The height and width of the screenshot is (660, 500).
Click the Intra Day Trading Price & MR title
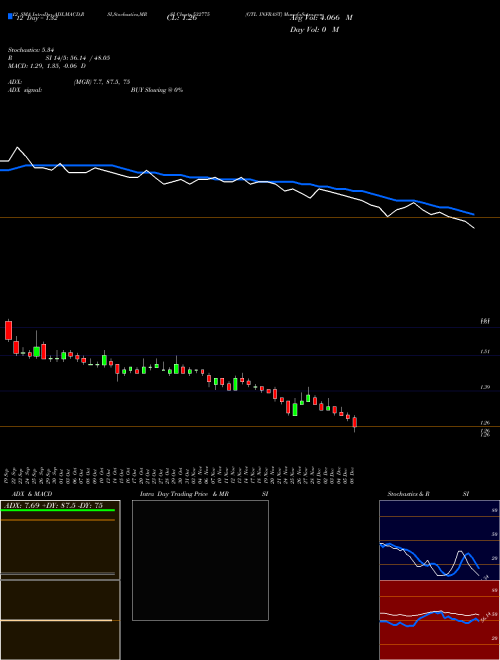point(184,494)
